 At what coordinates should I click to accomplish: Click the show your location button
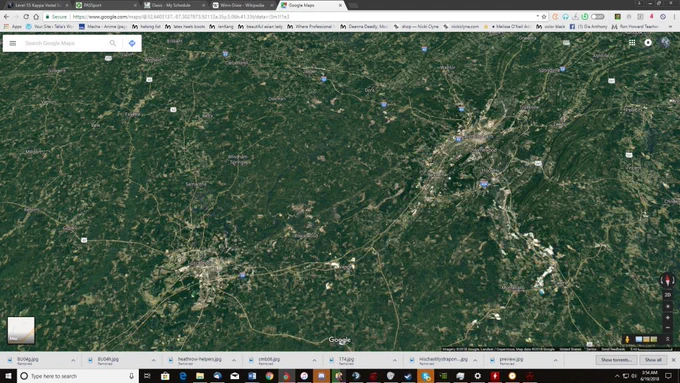click(x=668, y=307)
